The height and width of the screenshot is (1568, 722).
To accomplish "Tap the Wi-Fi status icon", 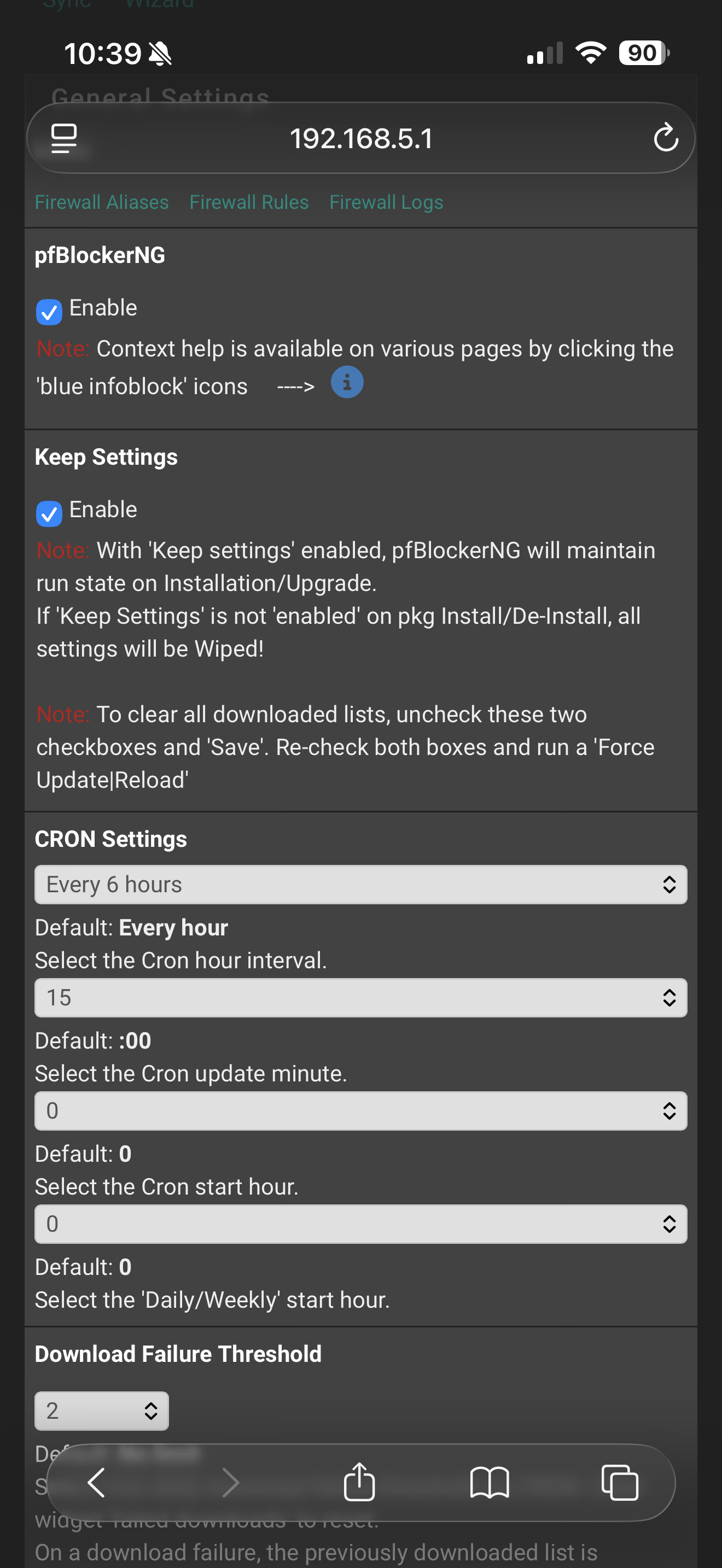I will point(591,53).
